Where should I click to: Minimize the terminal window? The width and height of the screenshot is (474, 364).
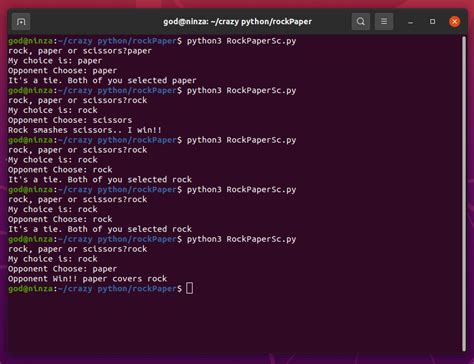pos(411,22)
